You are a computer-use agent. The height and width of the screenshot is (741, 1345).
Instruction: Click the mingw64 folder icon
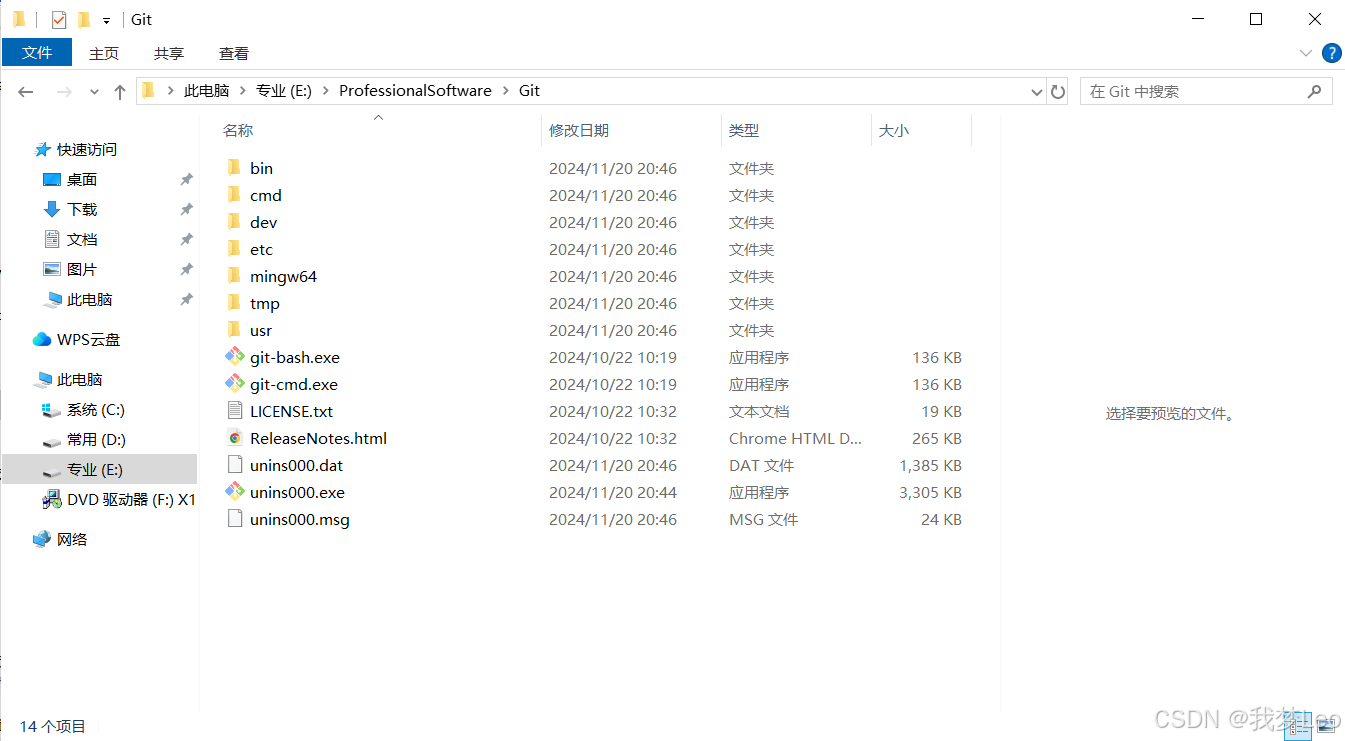234,275
